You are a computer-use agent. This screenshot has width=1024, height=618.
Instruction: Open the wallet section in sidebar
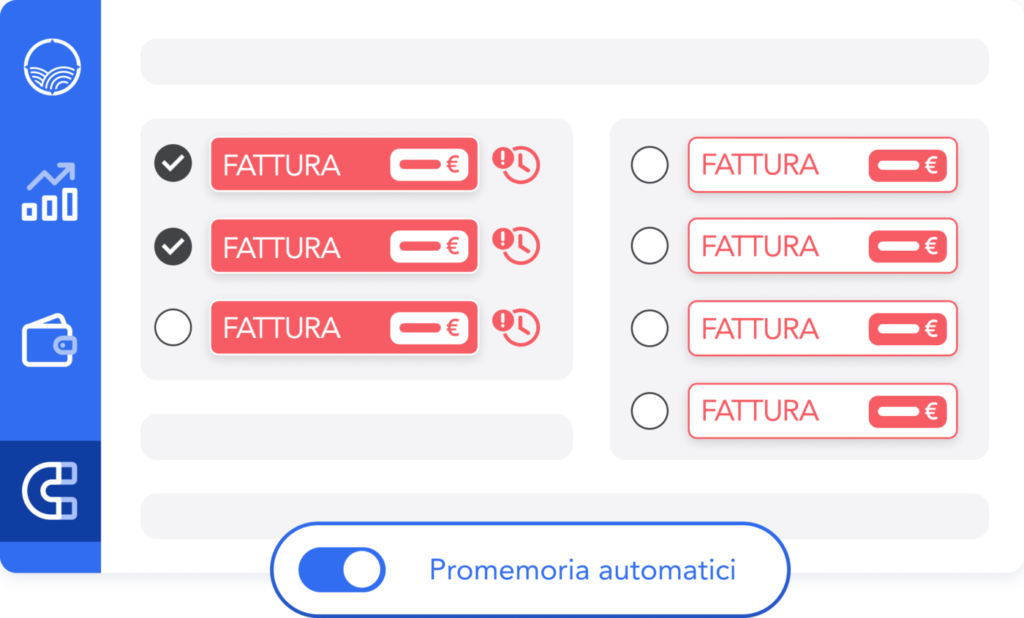coord(50,342)
